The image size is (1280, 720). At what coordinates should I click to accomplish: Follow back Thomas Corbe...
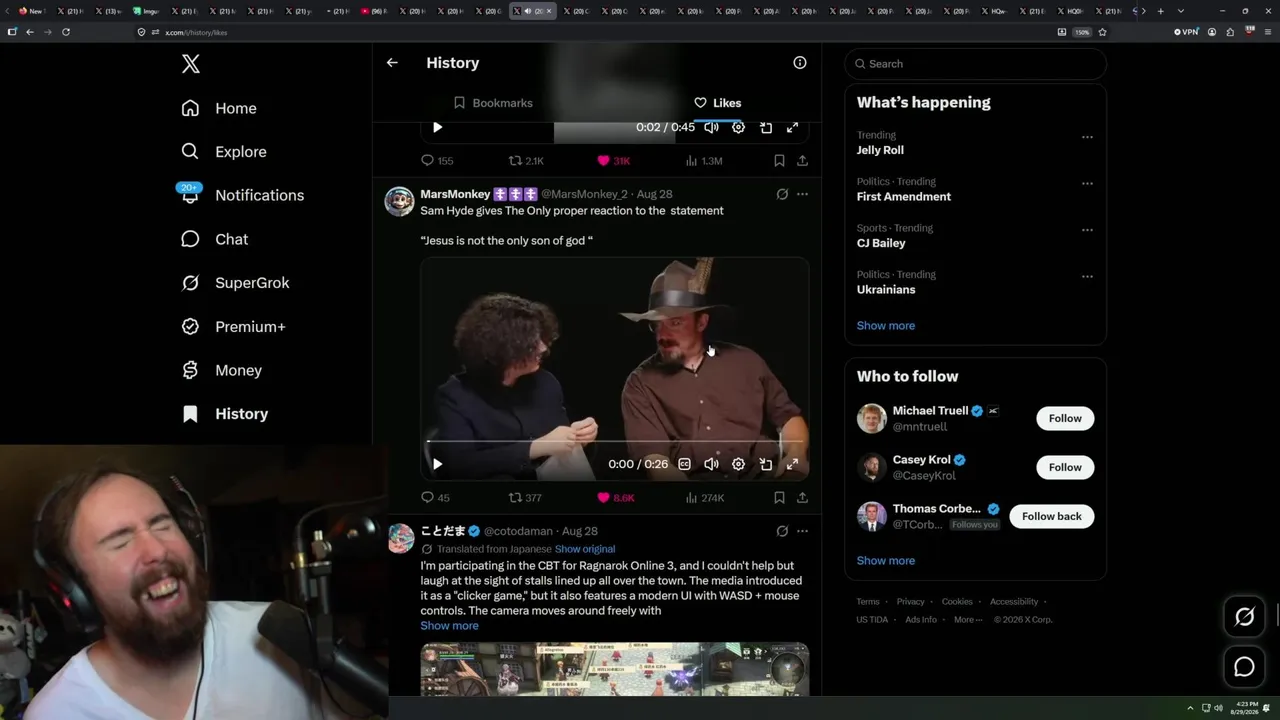point(1052,516)
